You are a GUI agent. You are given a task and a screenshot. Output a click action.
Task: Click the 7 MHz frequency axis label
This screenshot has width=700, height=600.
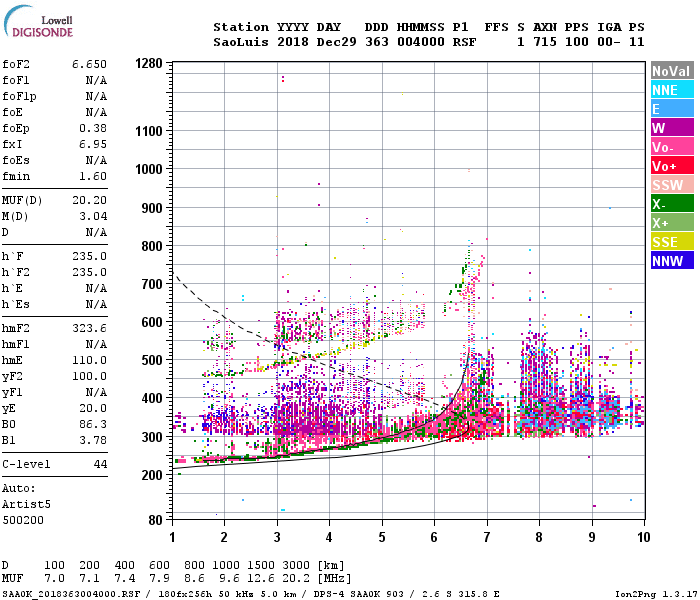(487, 537)
